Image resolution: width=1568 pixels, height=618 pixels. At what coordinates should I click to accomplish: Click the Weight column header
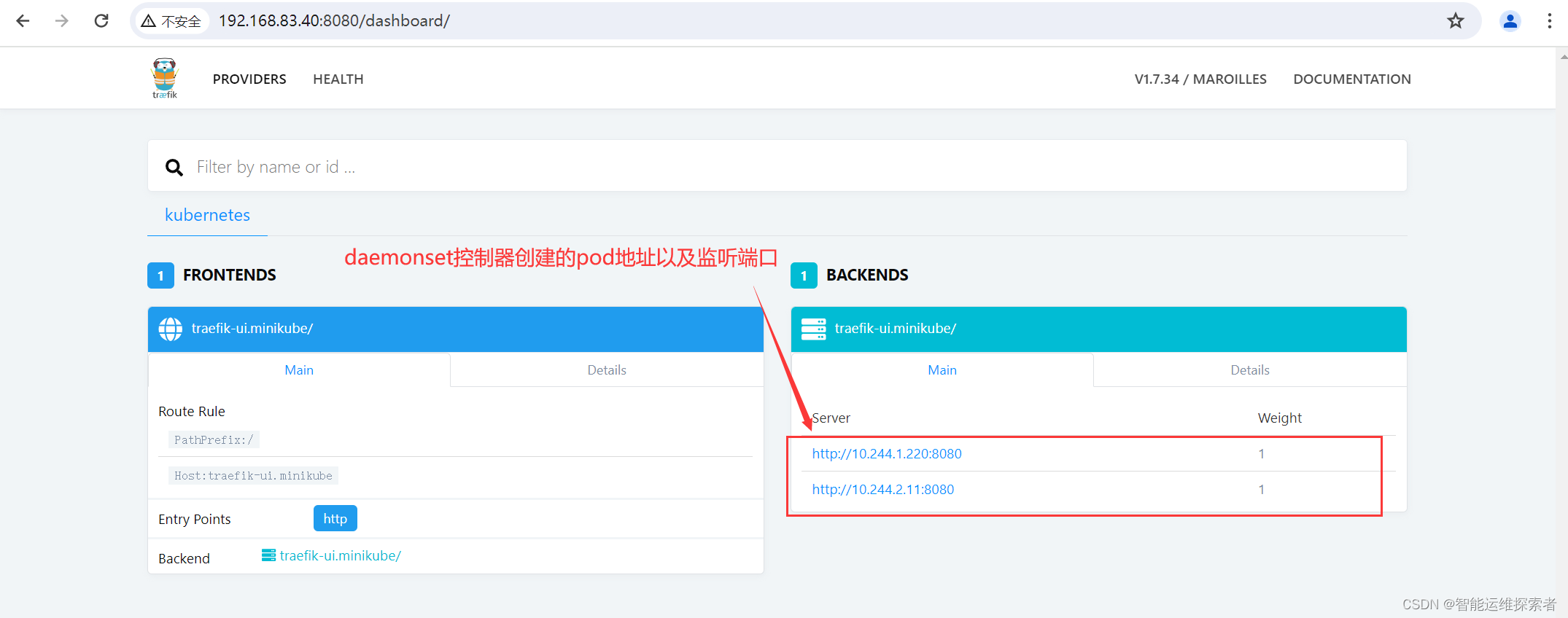pos(1280,418)
